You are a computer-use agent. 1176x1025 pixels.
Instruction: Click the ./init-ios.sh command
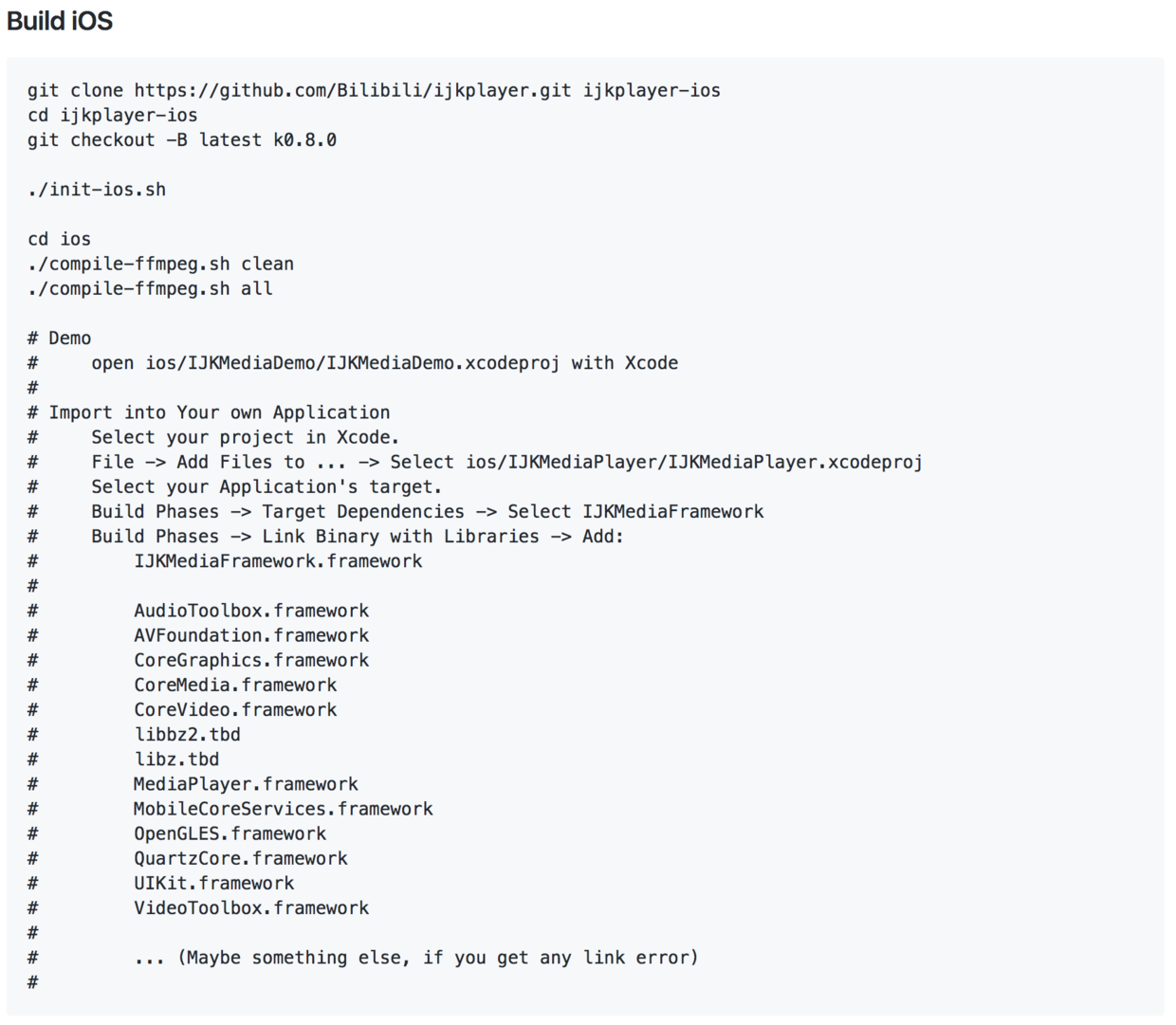tap(97, 189)
